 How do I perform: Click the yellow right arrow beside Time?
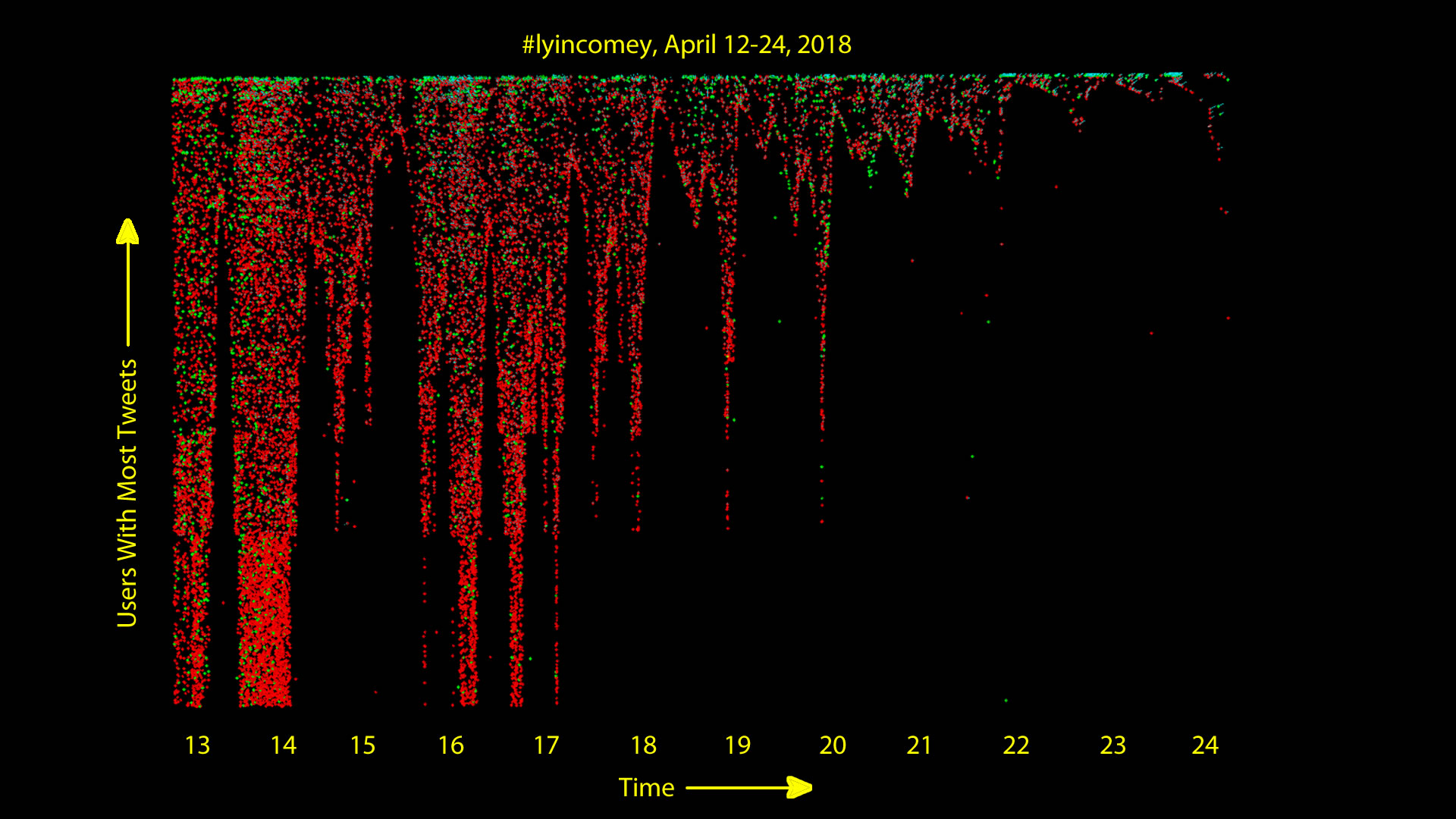[x=749, y=787]
